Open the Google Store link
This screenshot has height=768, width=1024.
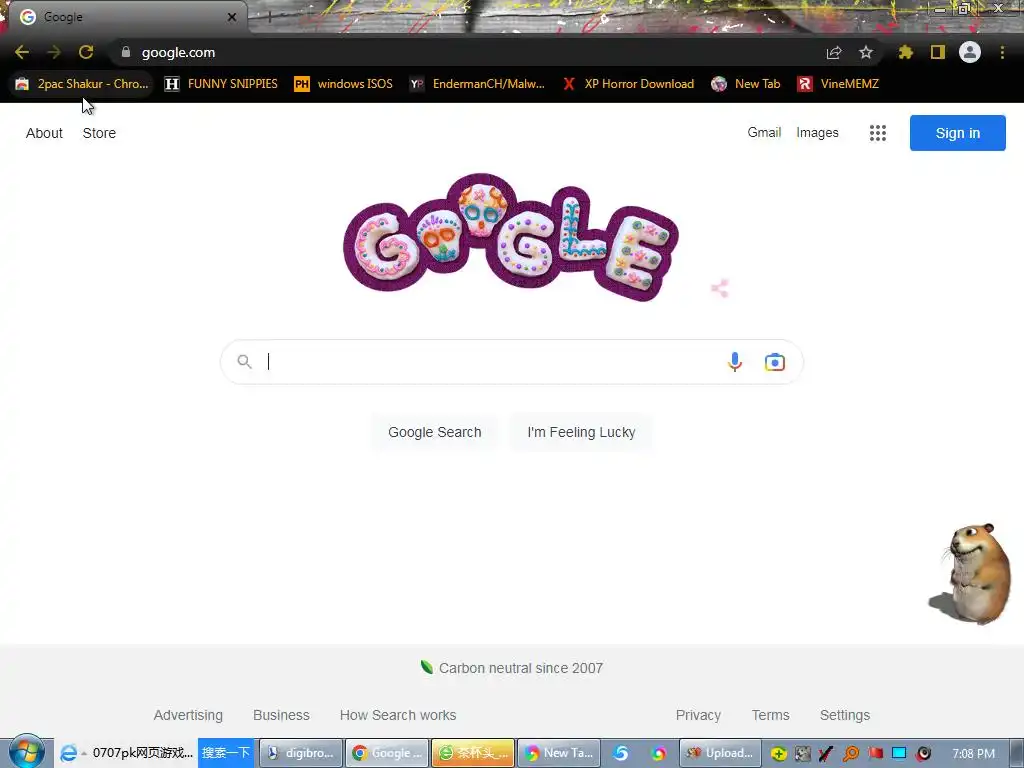(99, 133)
